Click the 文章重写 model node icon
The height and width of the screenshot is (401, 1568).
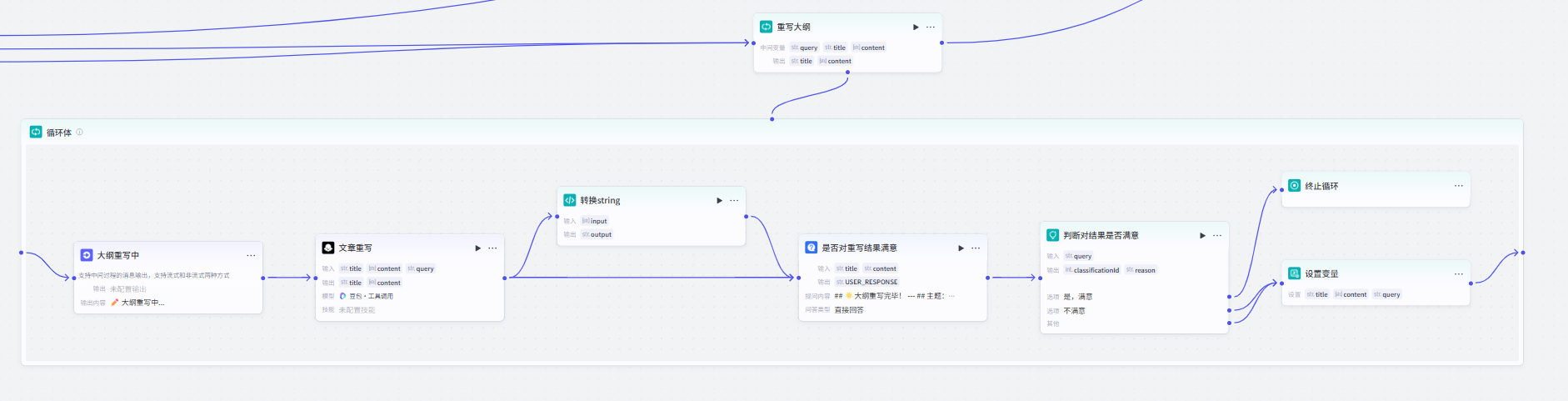click(328, 248)
